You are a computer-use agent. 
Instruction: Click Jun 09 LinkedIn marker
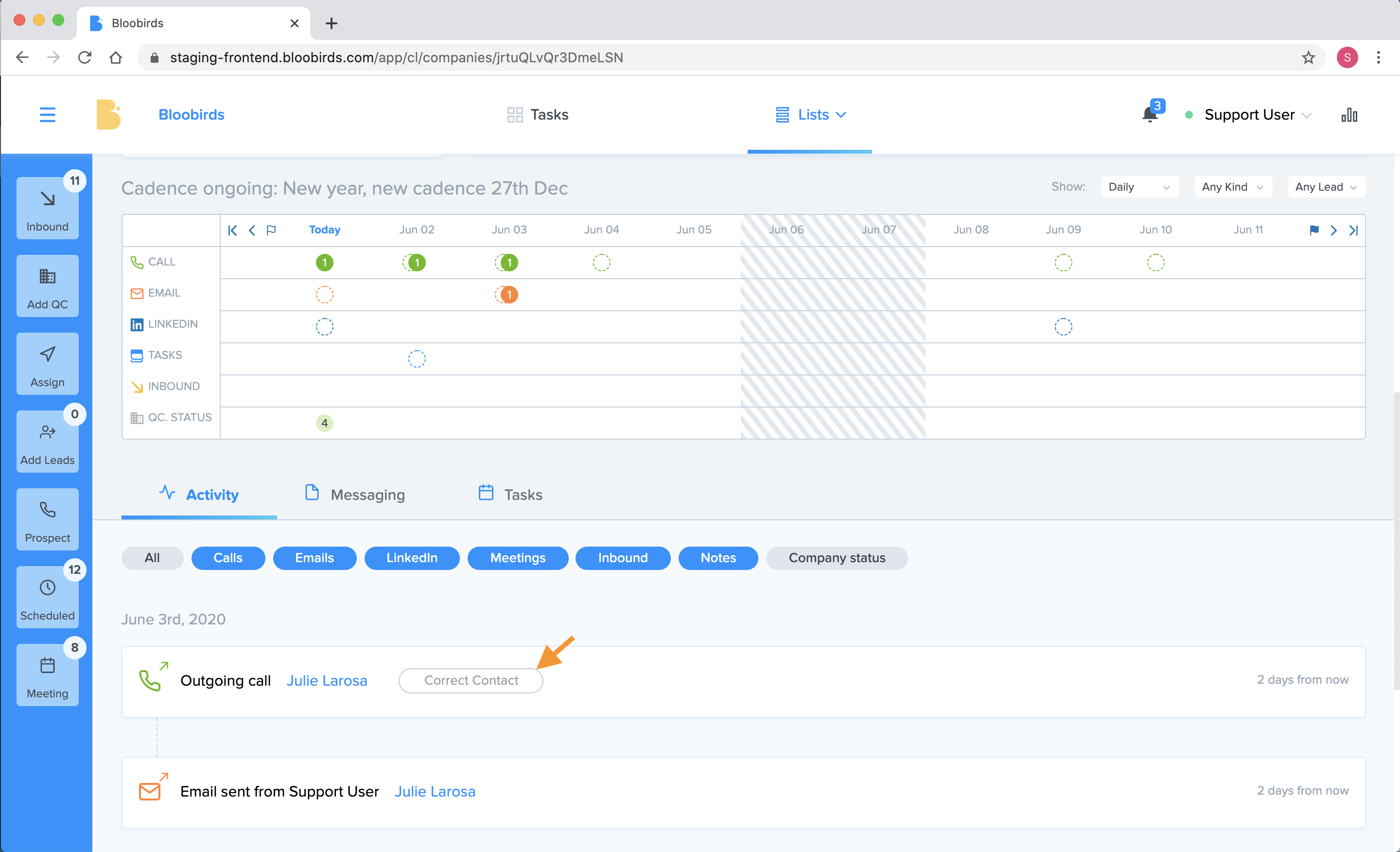(1063, 327)
